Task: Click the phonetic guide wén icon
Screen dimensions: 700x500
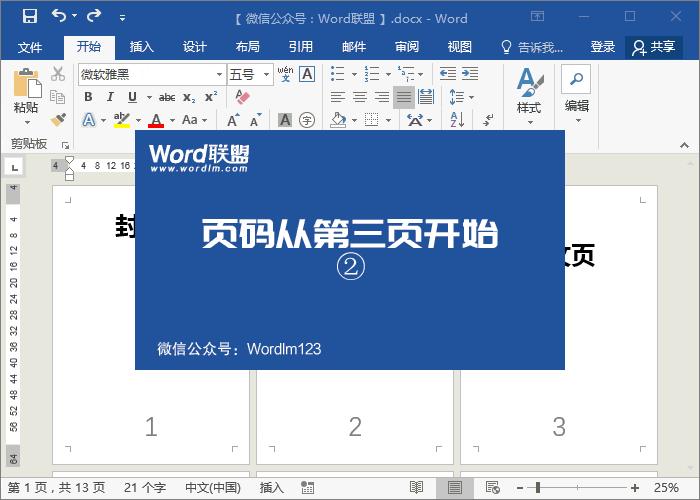Action: tap(285, 74)
